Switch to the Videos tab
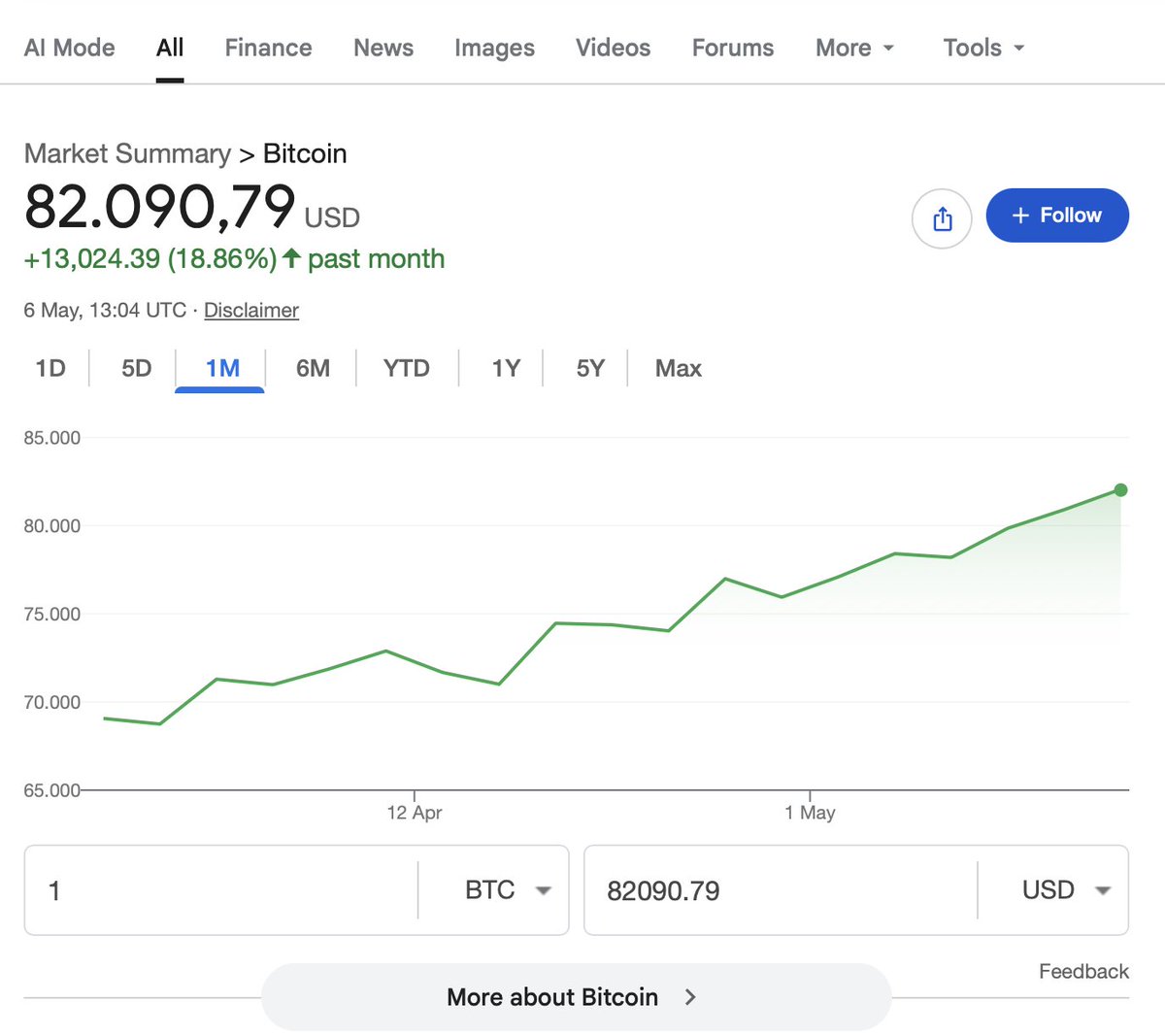 pyautogui.click(x=613, y=48)
